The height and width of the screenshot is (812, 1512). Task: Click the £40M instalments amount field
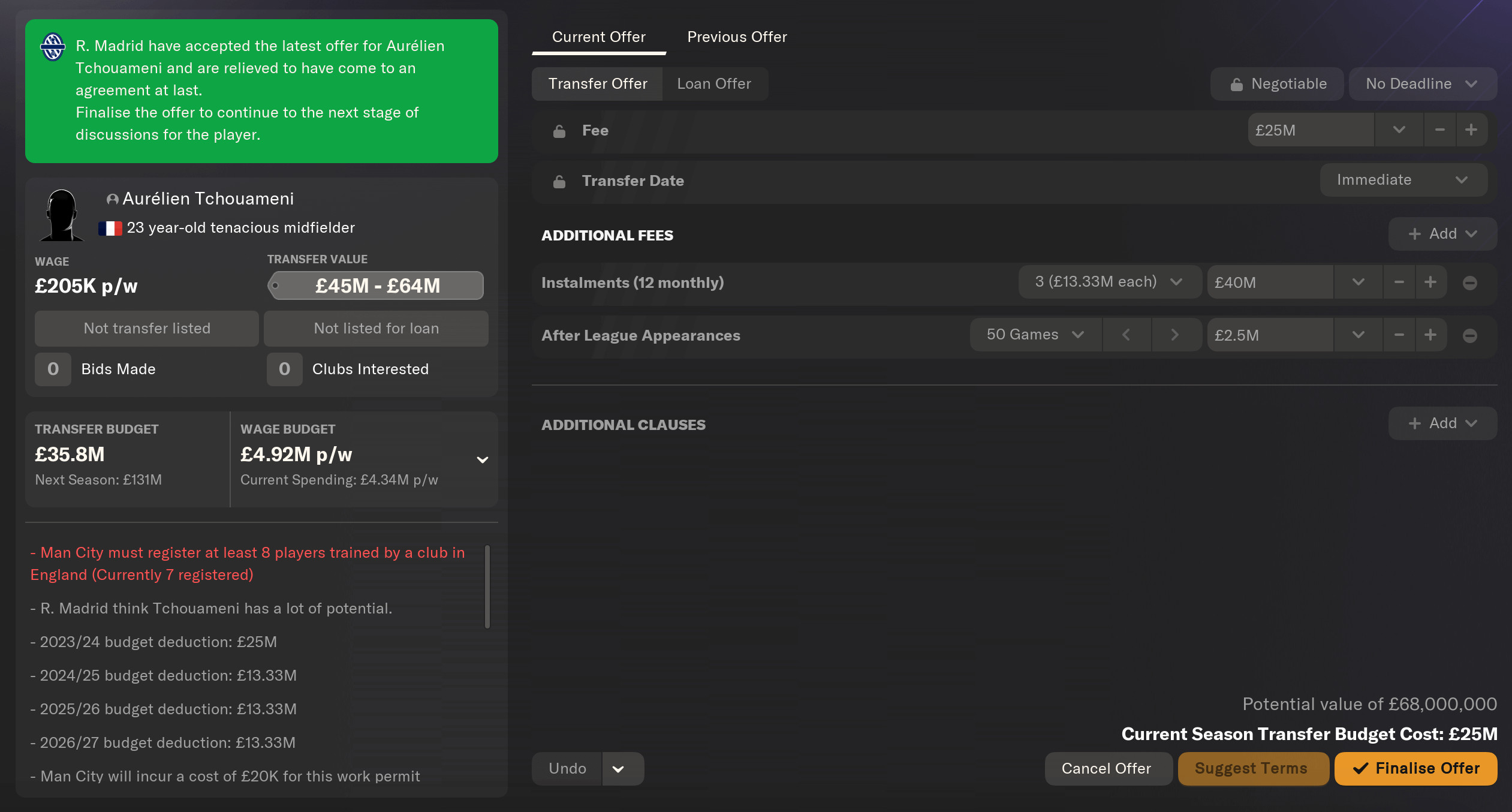[1270, 282]
